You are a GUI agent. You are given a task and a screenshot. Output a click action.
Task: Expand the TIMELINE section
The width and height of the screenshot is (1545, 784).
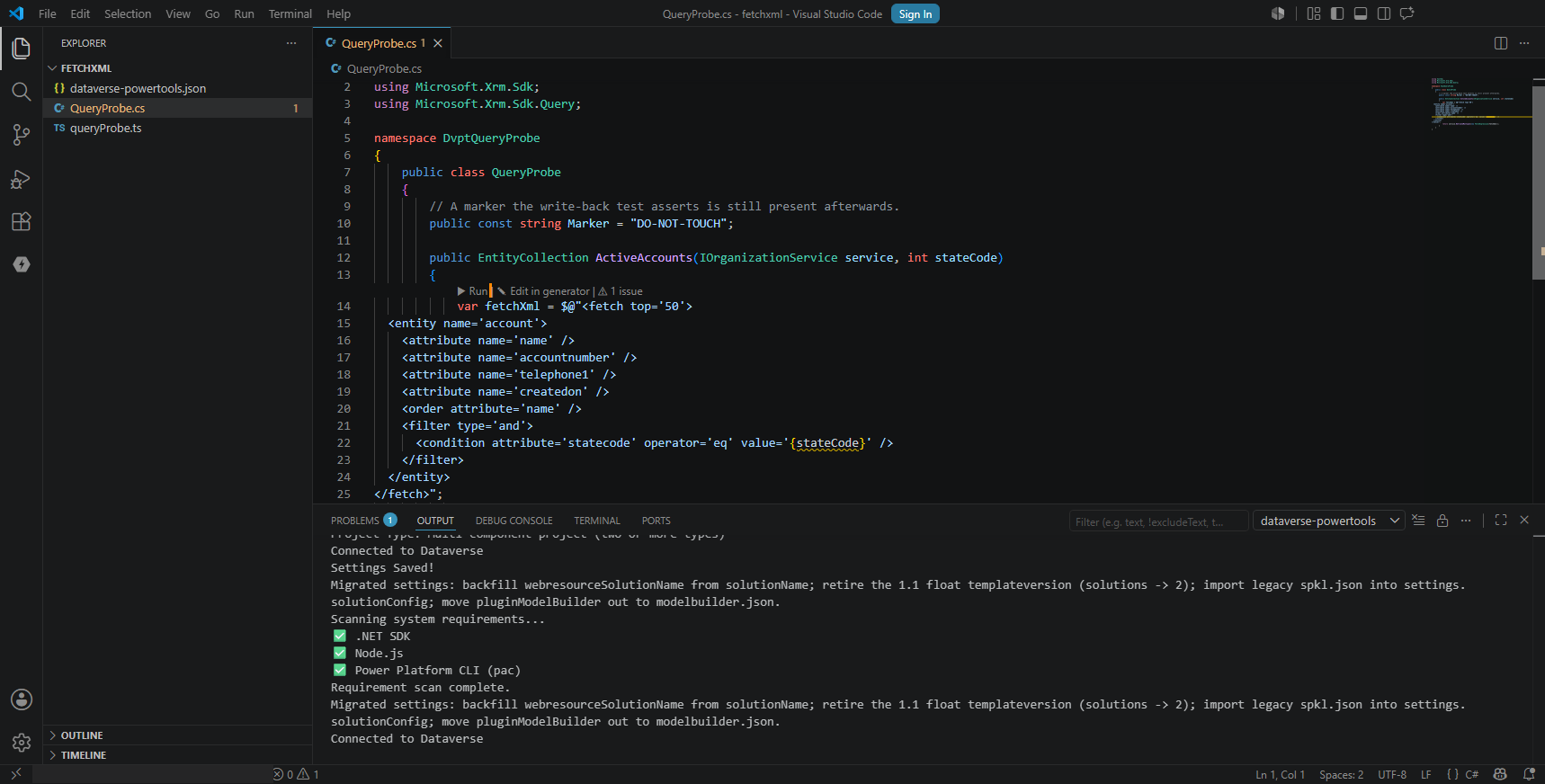pos(177,755)
